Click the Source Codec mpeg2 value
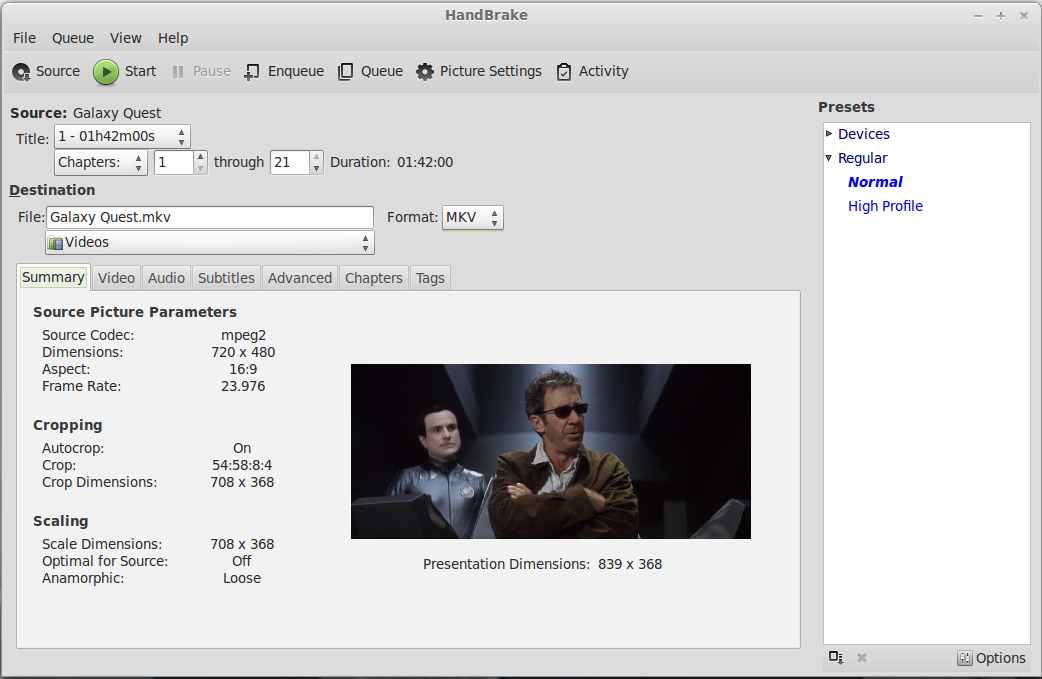The height and width of the screenshot is (679, 1042). 243,335
